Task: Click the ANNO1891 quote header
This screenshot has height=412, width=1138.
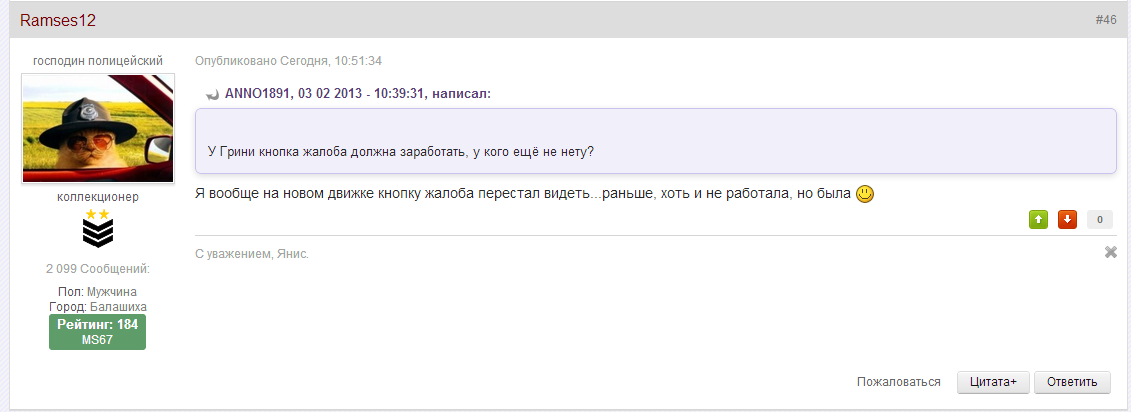Action: click(358, 94)
